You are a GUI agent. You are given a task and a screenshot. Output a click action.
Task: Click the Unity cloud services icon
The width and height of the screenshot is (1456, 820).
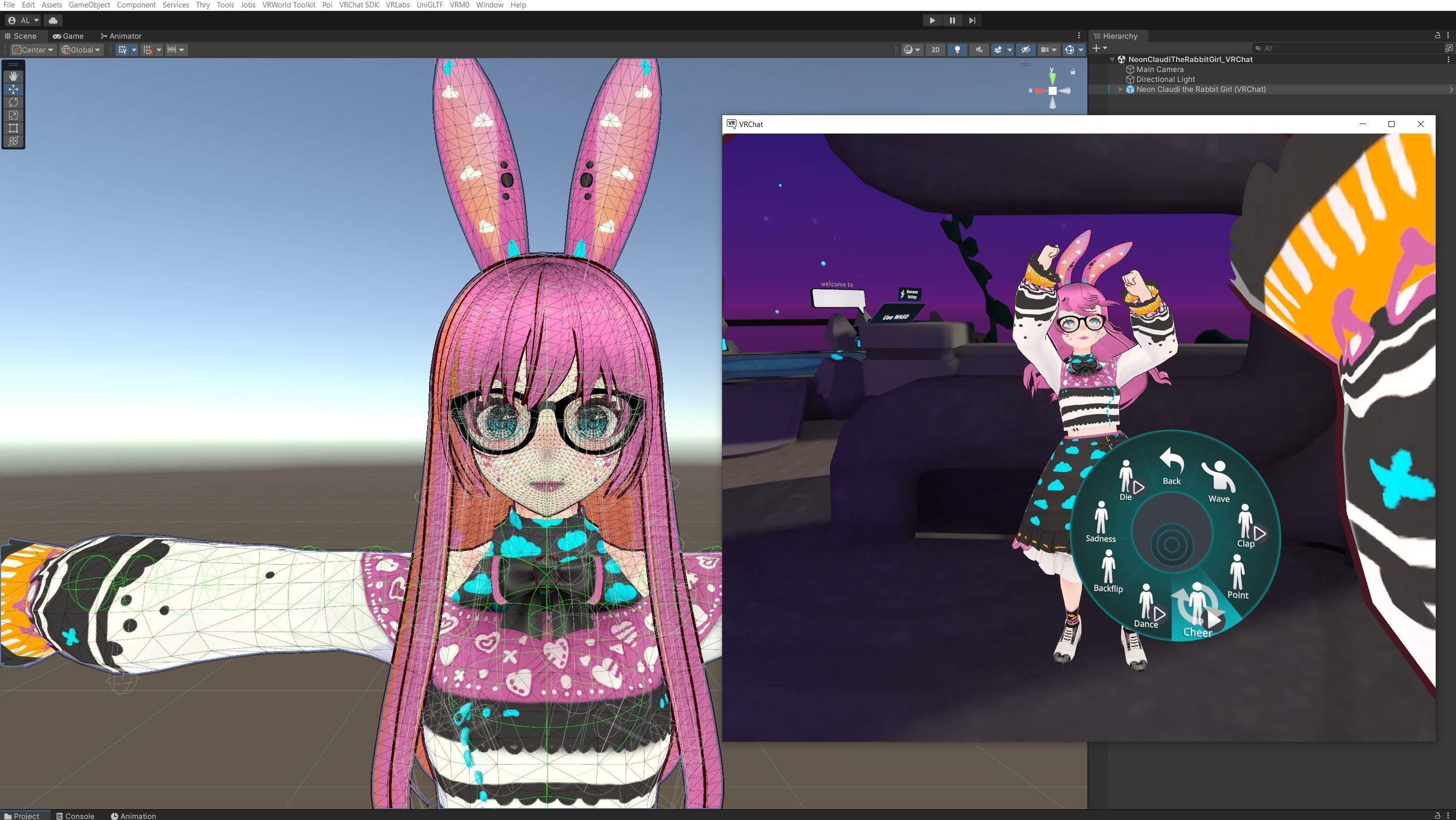point(53,20)
